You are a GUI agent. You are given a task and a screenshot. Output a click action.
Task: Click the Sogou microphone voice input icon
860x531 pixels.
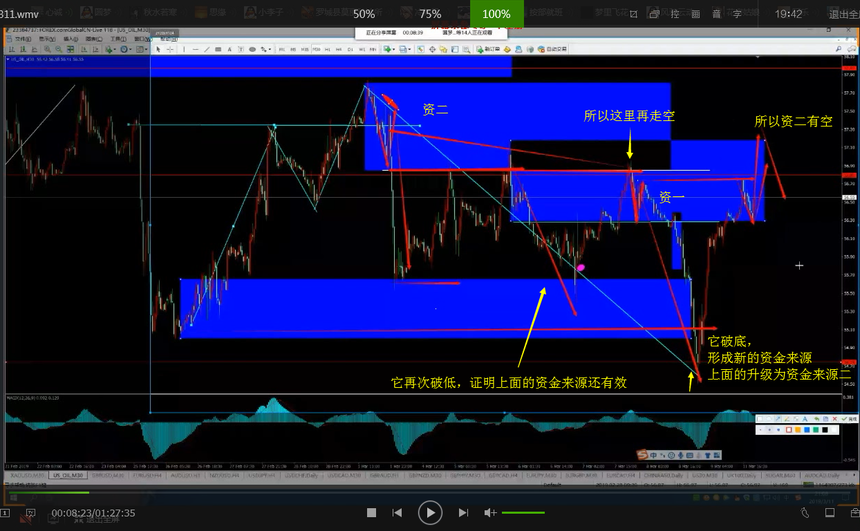point(681,455)
